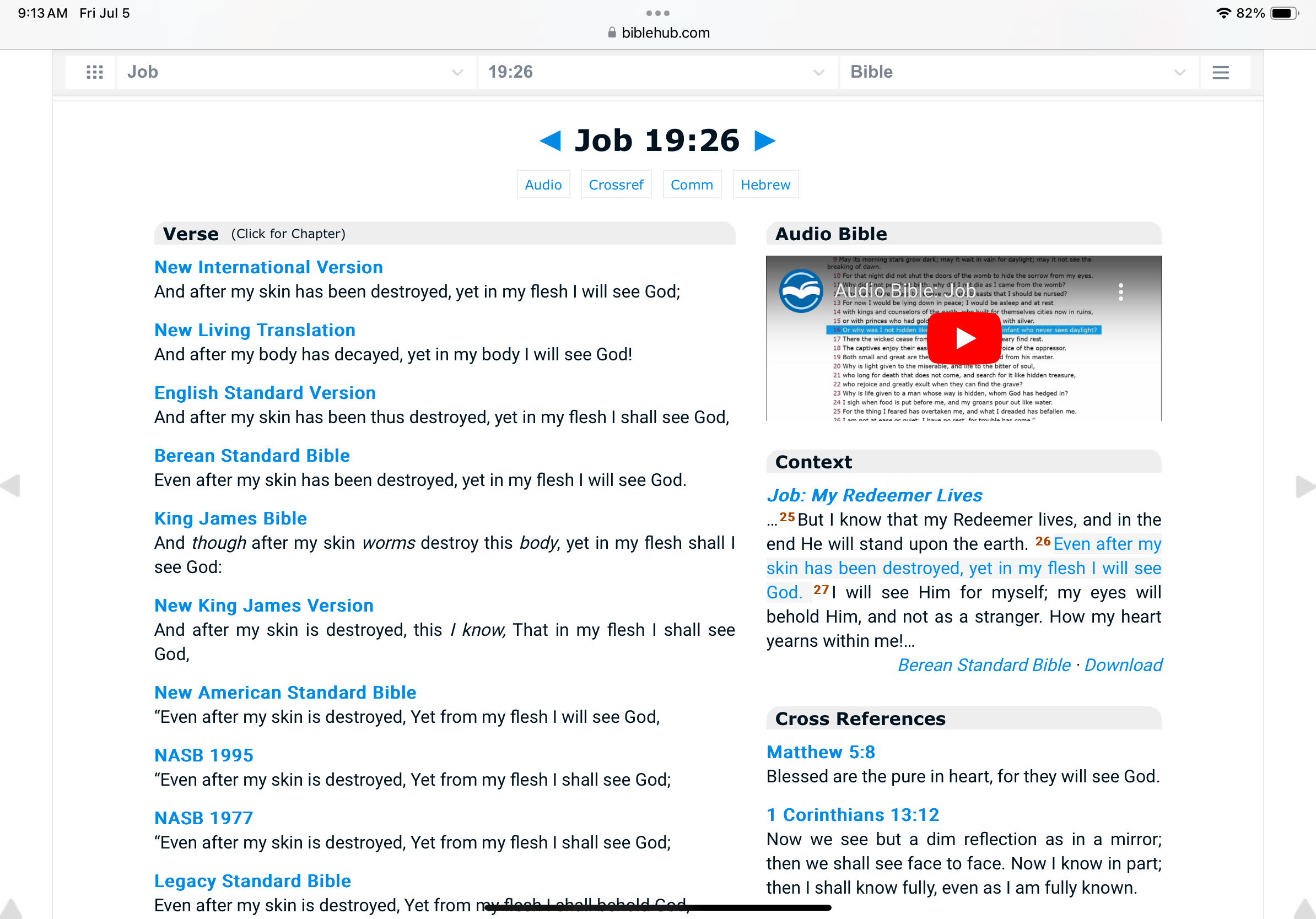The image size is (1316, 919).
Task: Tap the Audio Bible: Job video title
Action: tap(904, 291)
